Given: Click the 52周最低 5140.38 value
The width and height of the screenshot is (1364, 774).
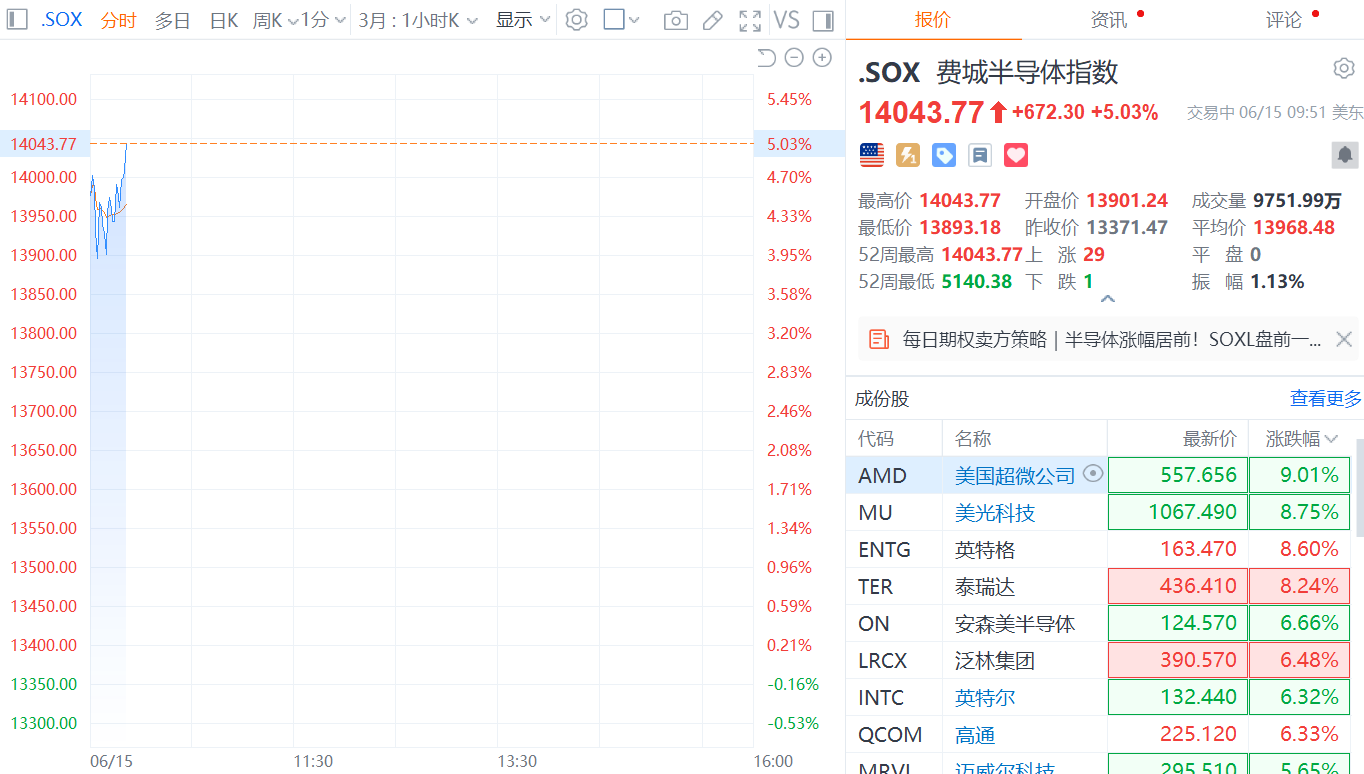Looking at the screenshot, I should [x=977, y=281].
